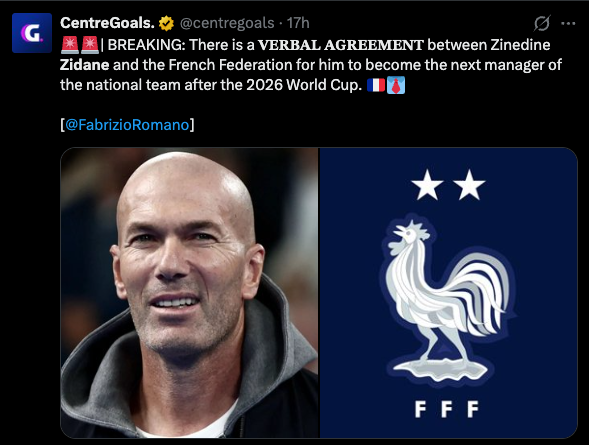The width and height of the screenshot is (589, 445).
Task: Click the first red siren emoji
Action: (69, 45)
